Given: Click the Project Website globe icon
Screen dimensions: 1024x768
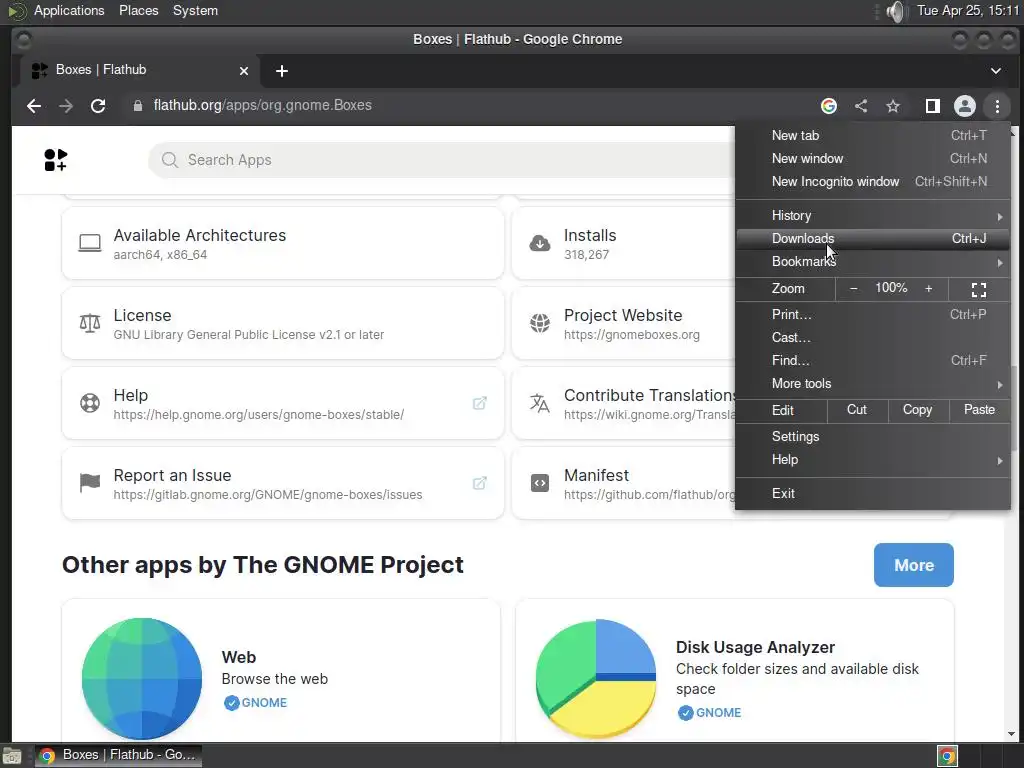Looking at the screenshot, I should (x=539, y=323).
